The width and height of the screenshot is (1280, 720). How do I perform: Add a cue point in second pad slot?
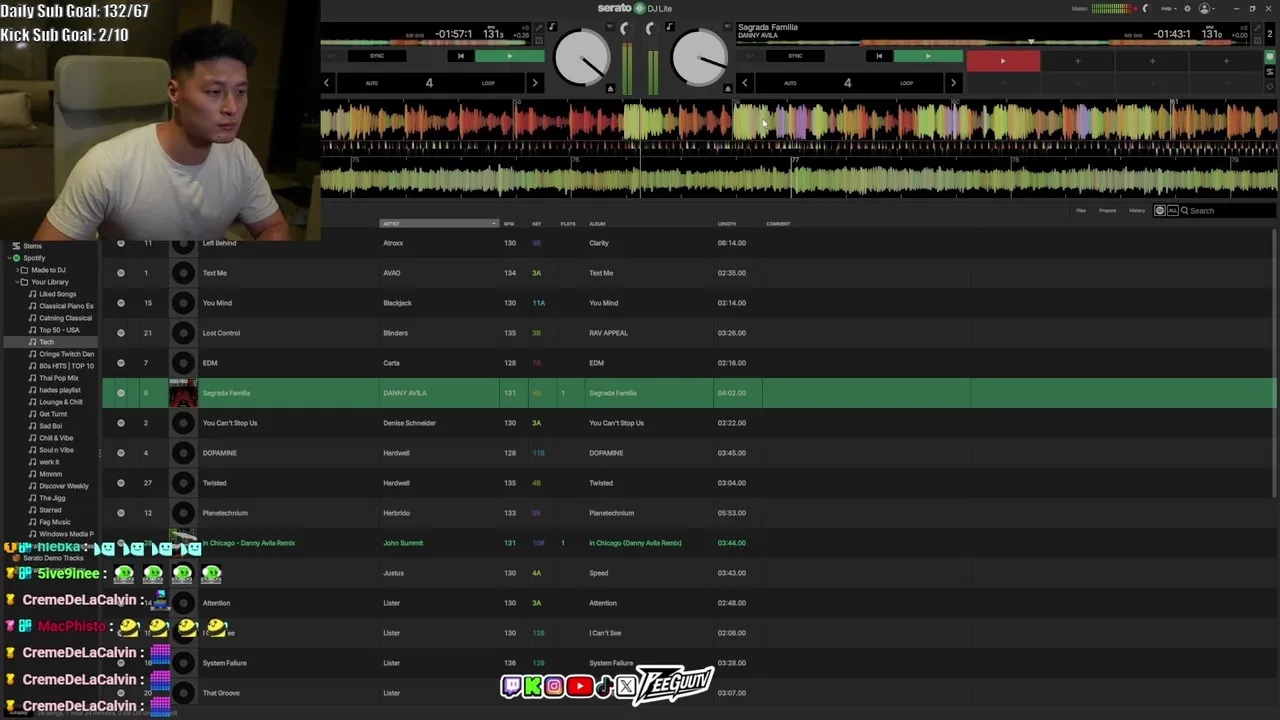1077,61
